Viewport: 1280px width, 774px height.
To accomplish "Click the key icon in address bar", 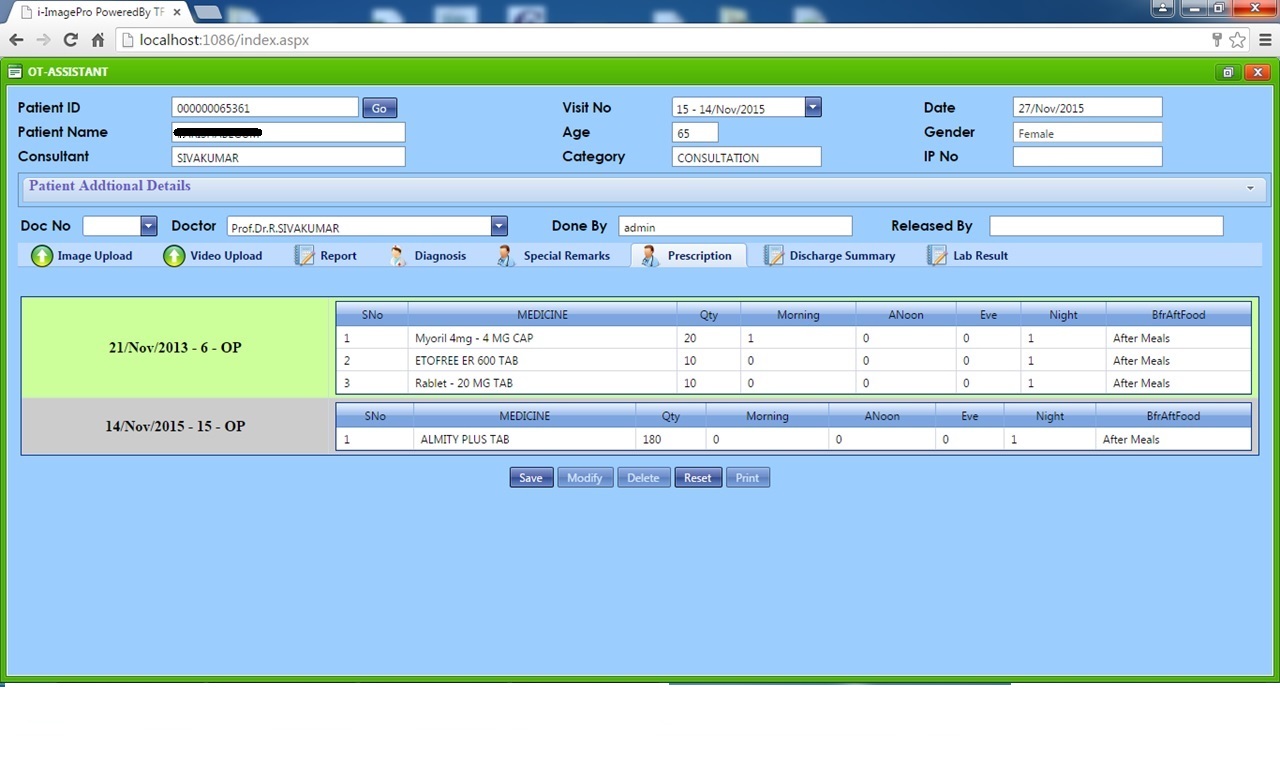I will point(1217,40).
